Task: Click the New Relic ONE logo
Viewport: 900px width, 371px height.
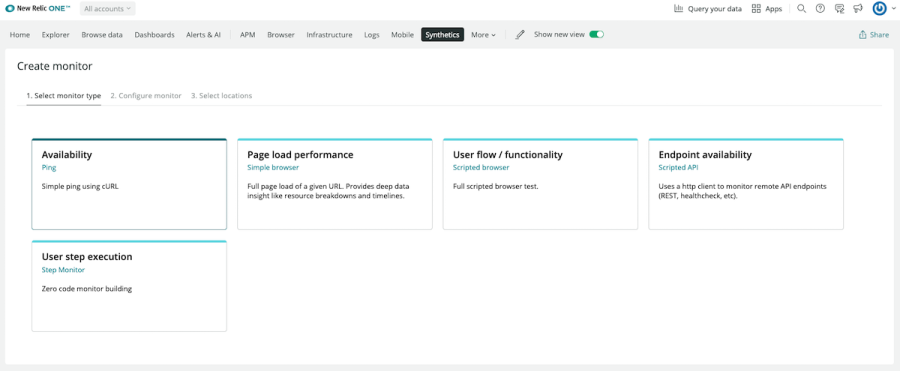Action: pyautogui.click(x=37, y=9)
